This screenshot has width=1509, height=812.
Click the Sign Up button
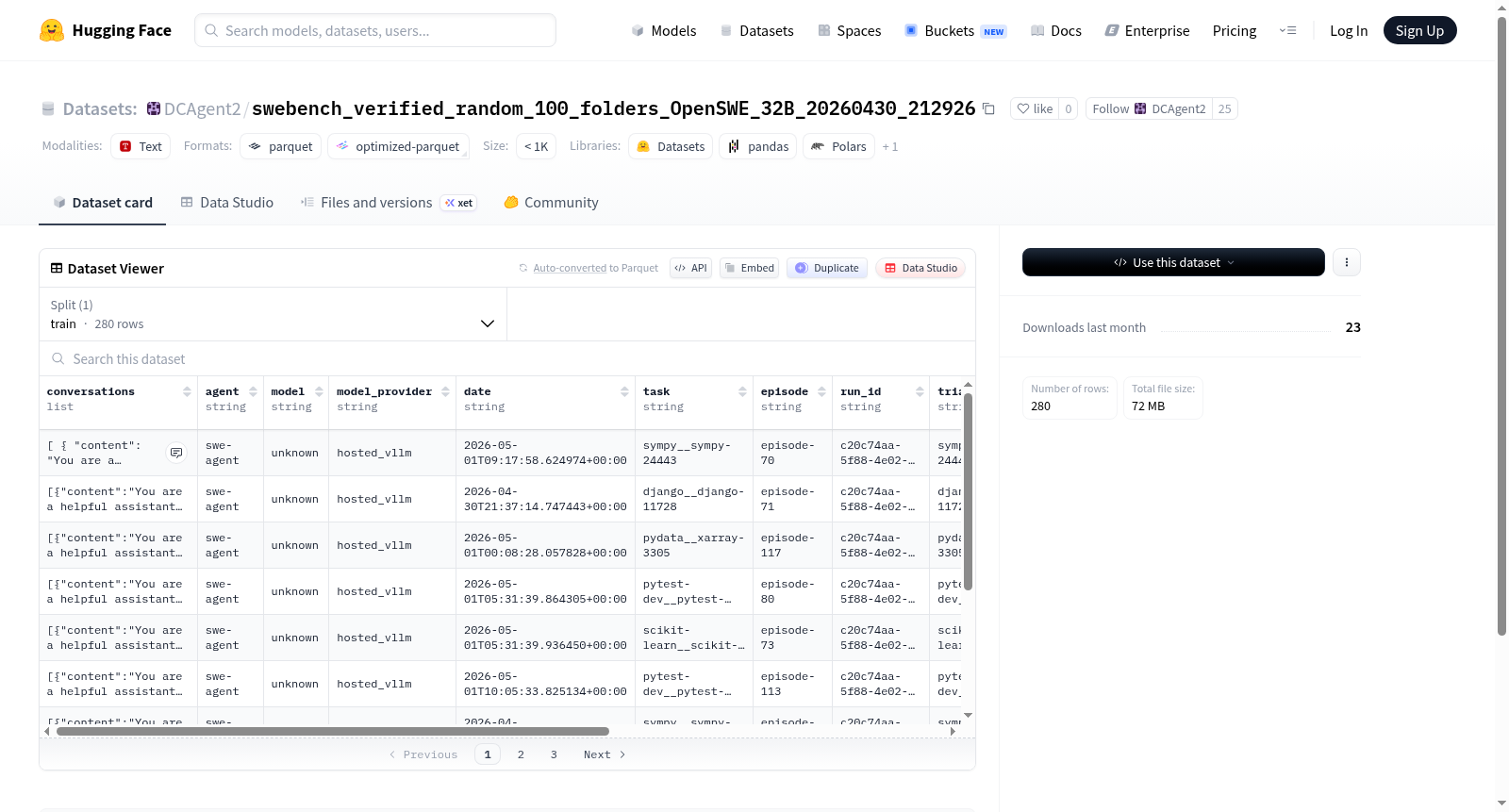1419,30
